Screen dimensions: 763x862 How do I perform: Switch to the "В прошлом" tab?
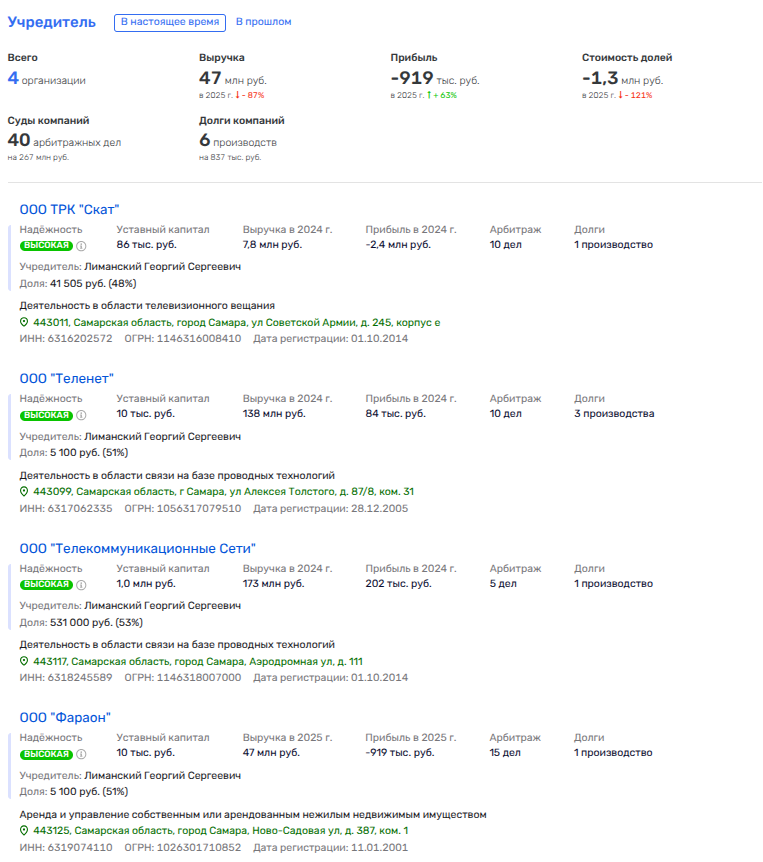(x=264, y=22)
